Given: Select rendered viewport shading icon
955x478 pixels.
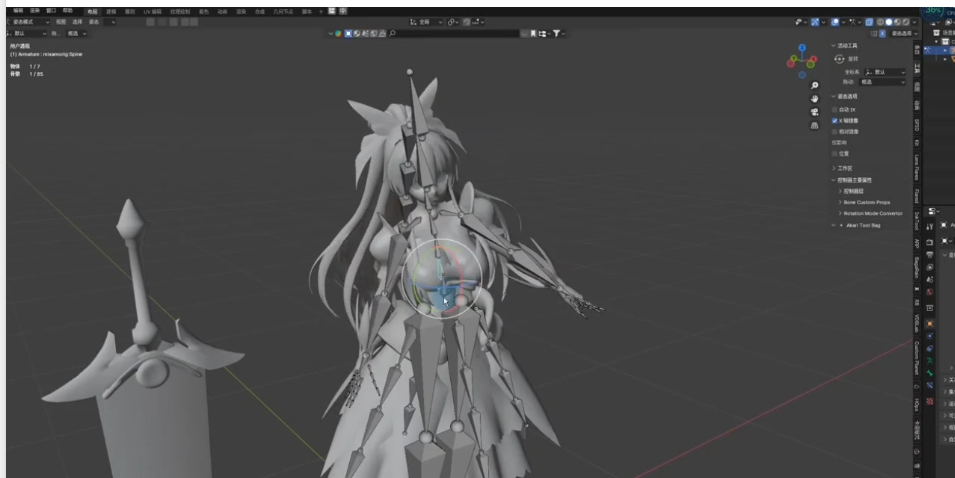Looking at the screenshot, I should [x=906, y=22].
